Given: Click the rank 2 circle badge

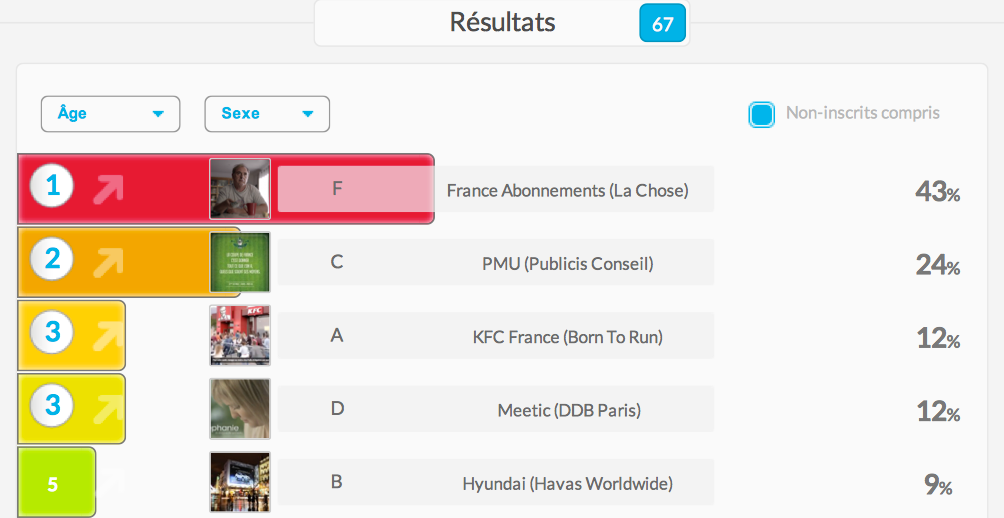Looking at the screenshot, I should (52, 259).
